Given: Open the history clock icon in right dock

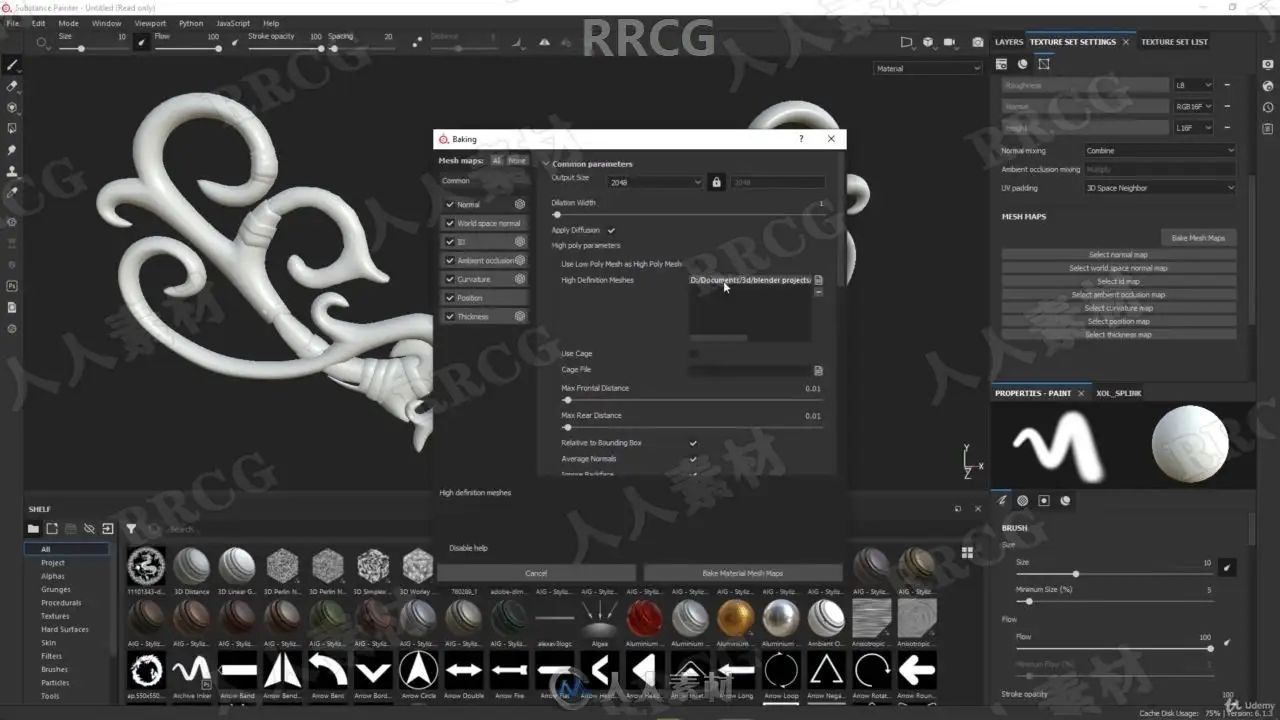Looking at the screenshot, I should [1268, 107].
